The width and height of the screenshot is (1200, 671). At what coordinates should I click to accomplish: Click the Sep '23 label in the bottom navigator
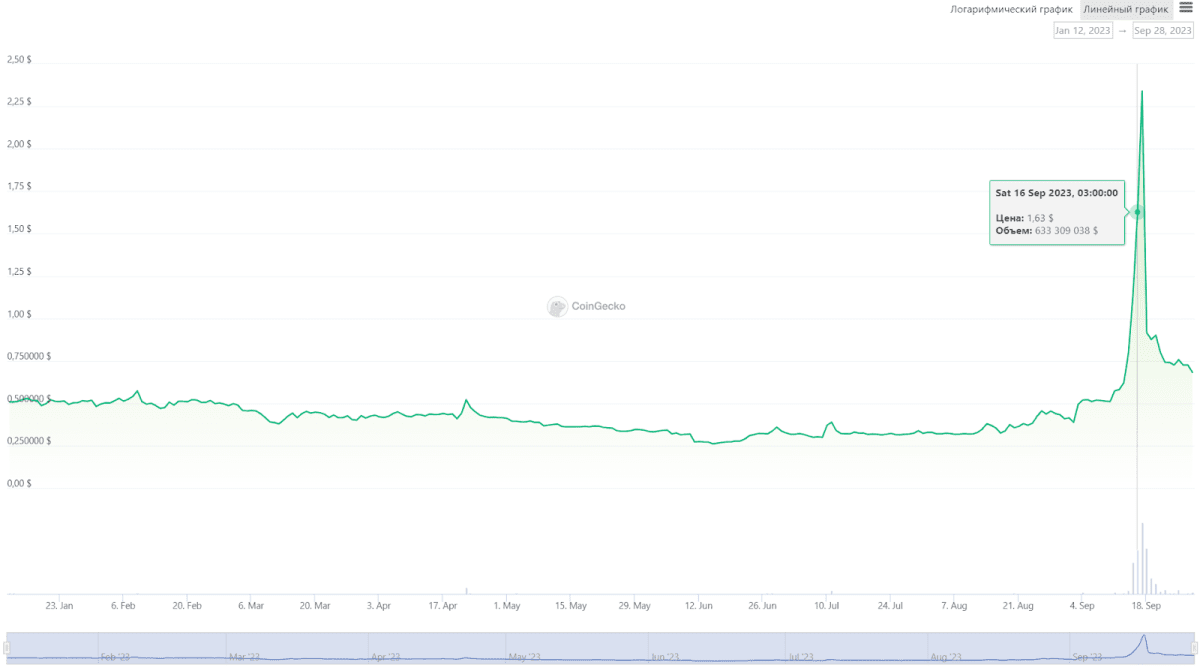pos(1088,655)
